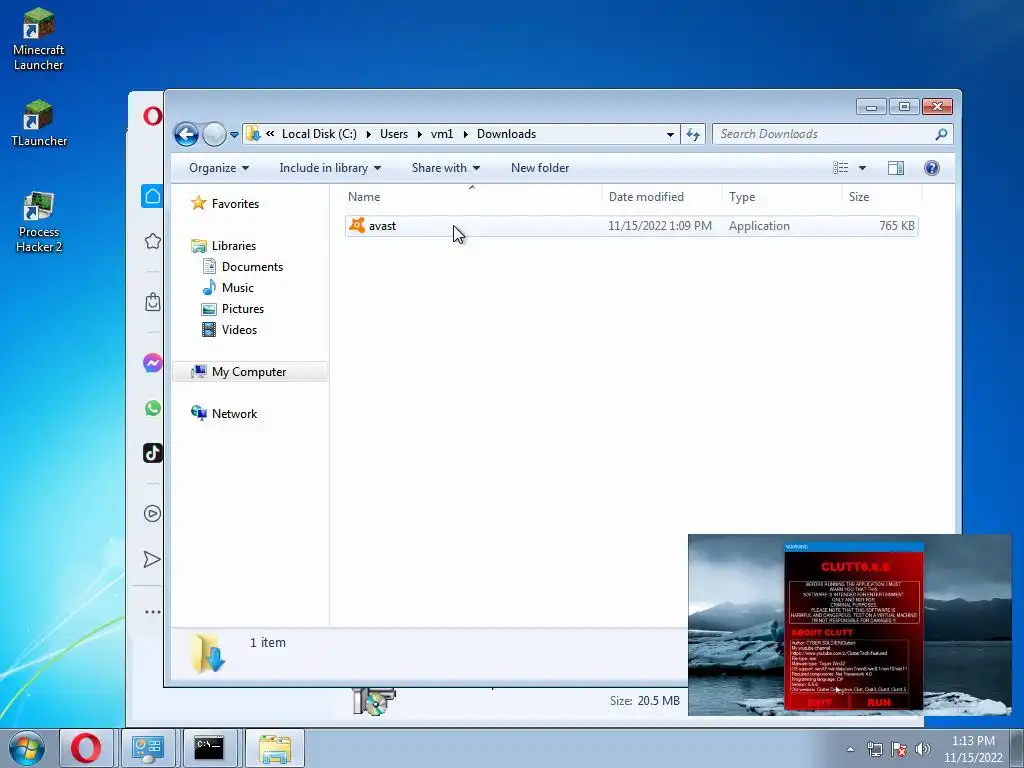1024x768 pixels.
Task: Click vm1 in the address path
Action: tap(441, 134)
